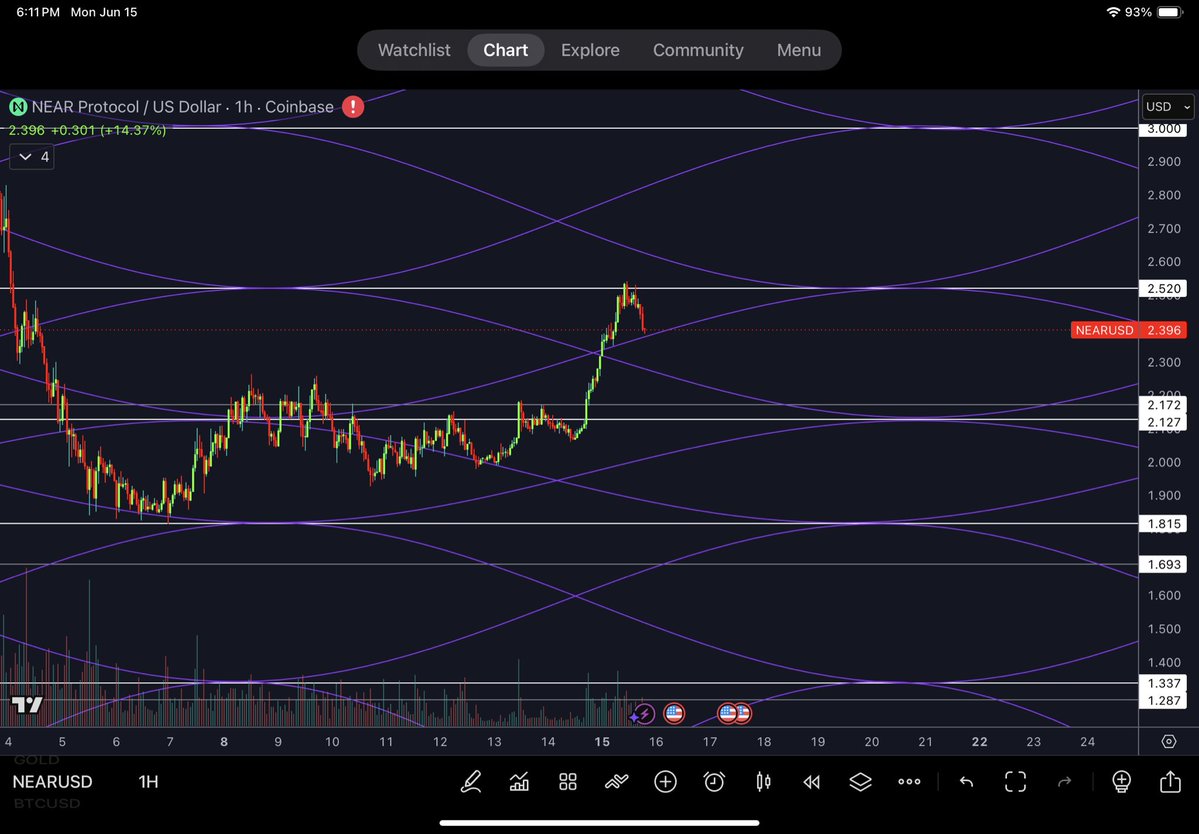Select the 3.000 horizontal line price label

click(1163, 128)
